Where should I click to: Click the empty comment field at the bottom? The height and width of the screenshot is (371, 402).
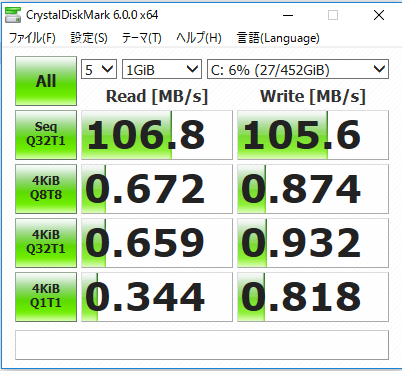click(202, 345)
